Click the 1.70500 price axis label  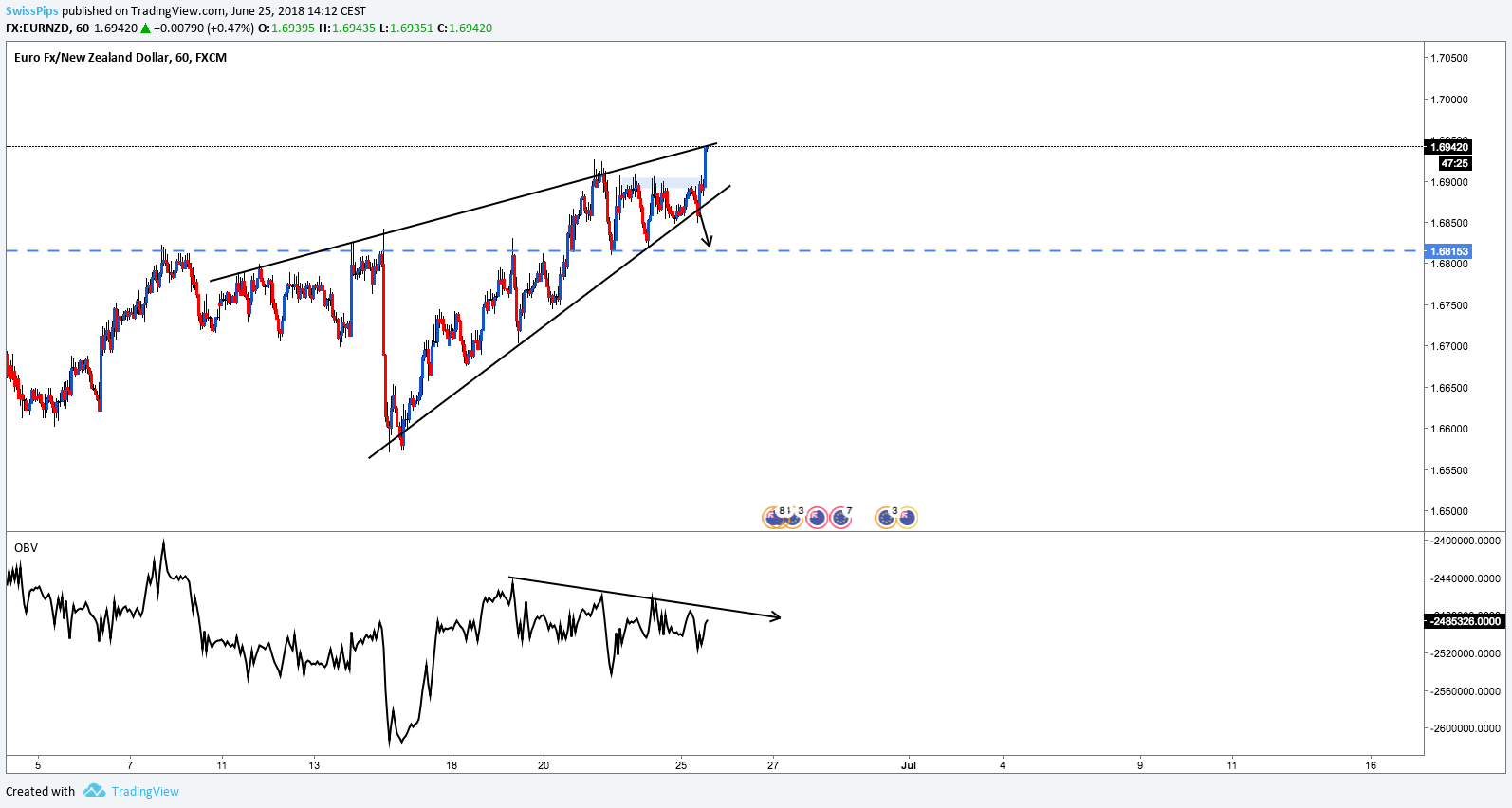[1449, 58]
